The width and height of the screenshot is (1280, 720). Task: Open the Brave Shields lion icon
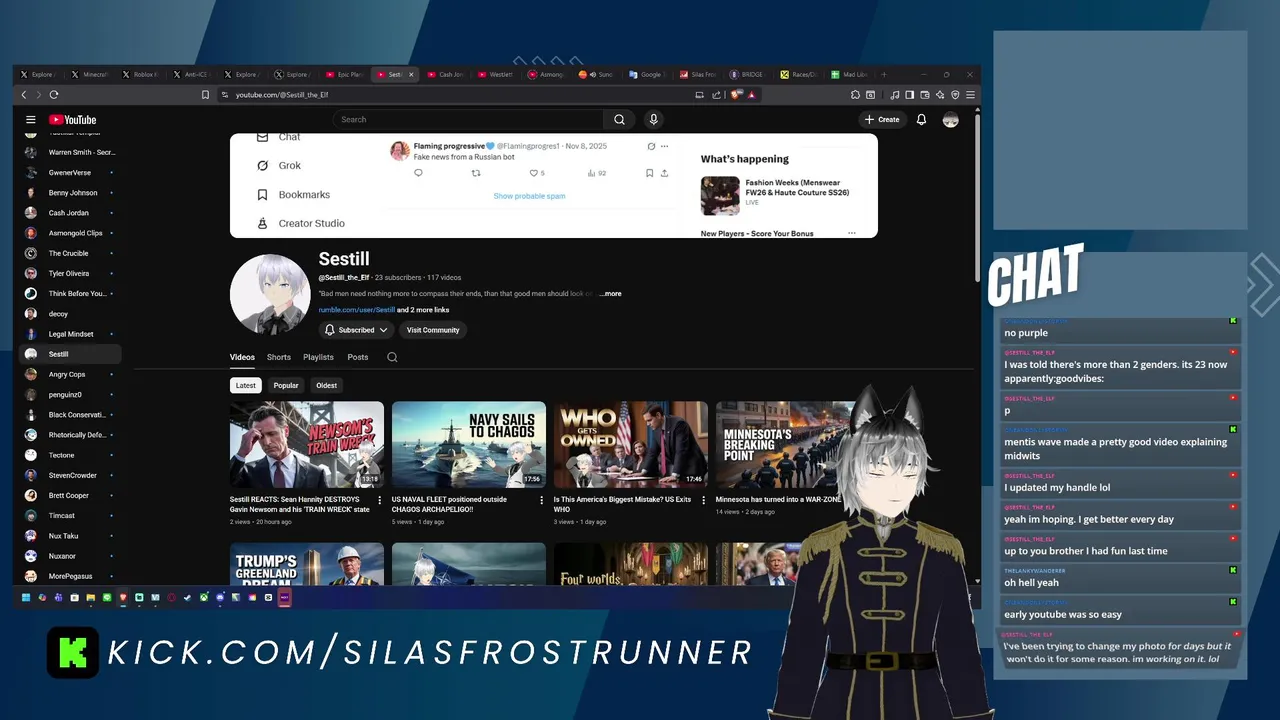tap(735, 95)
